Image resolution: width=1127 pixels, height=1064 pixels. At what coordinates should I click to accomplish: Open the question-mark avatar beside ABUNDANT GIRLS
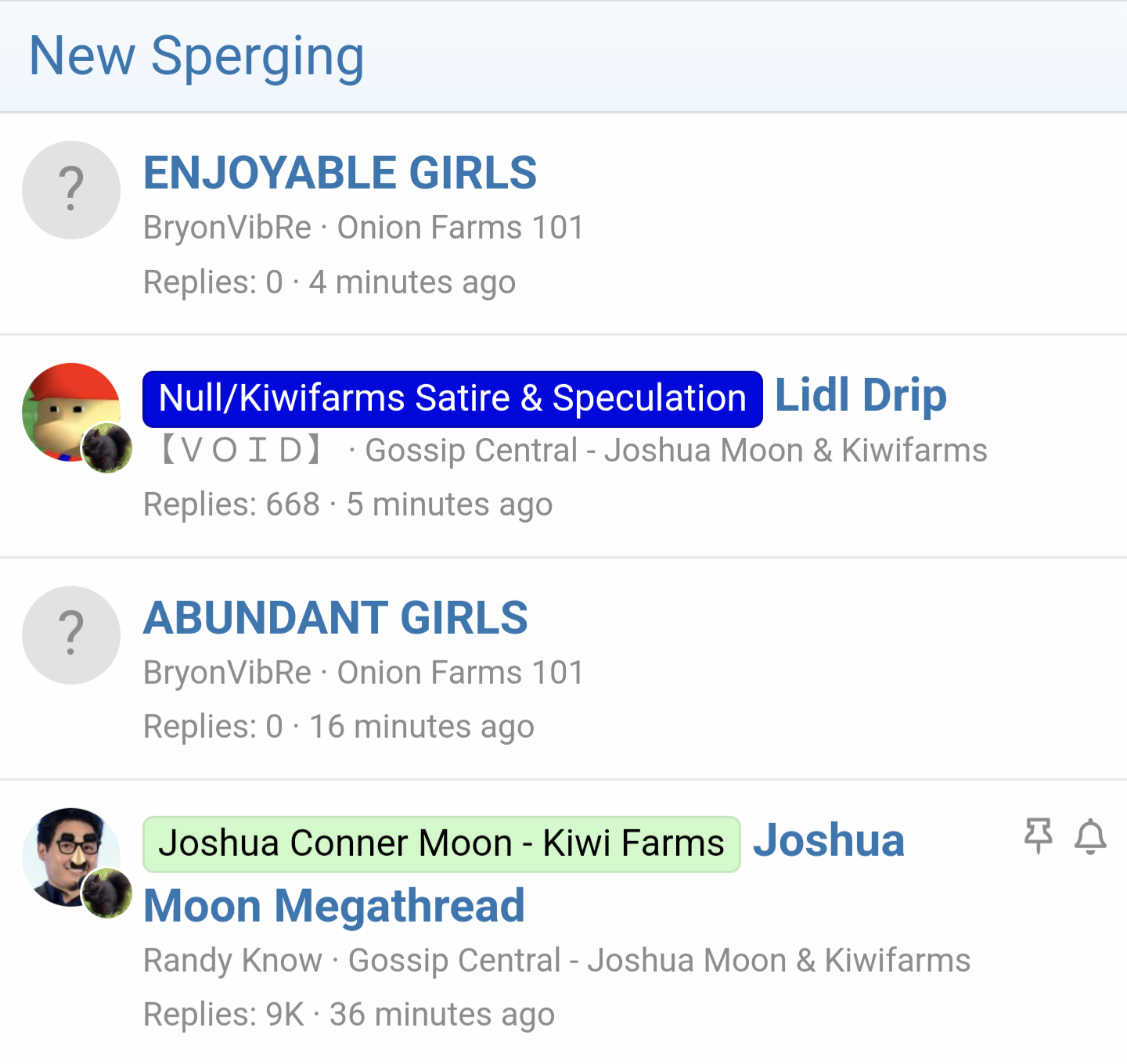pos(71,635)
